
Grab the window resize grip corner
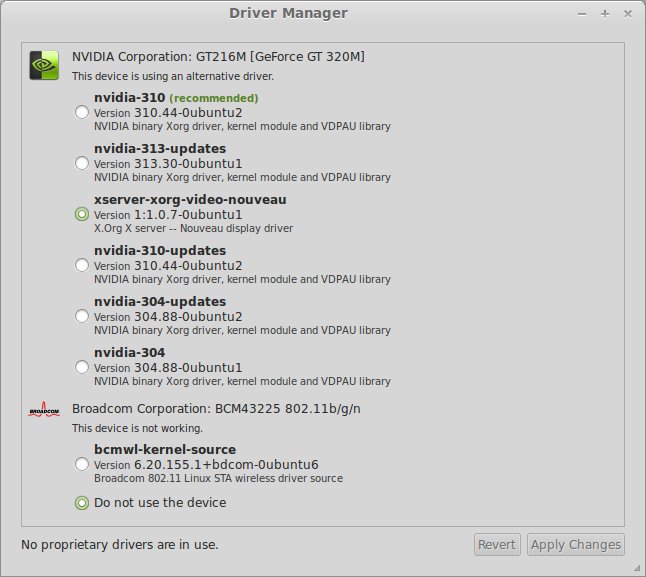637,568
